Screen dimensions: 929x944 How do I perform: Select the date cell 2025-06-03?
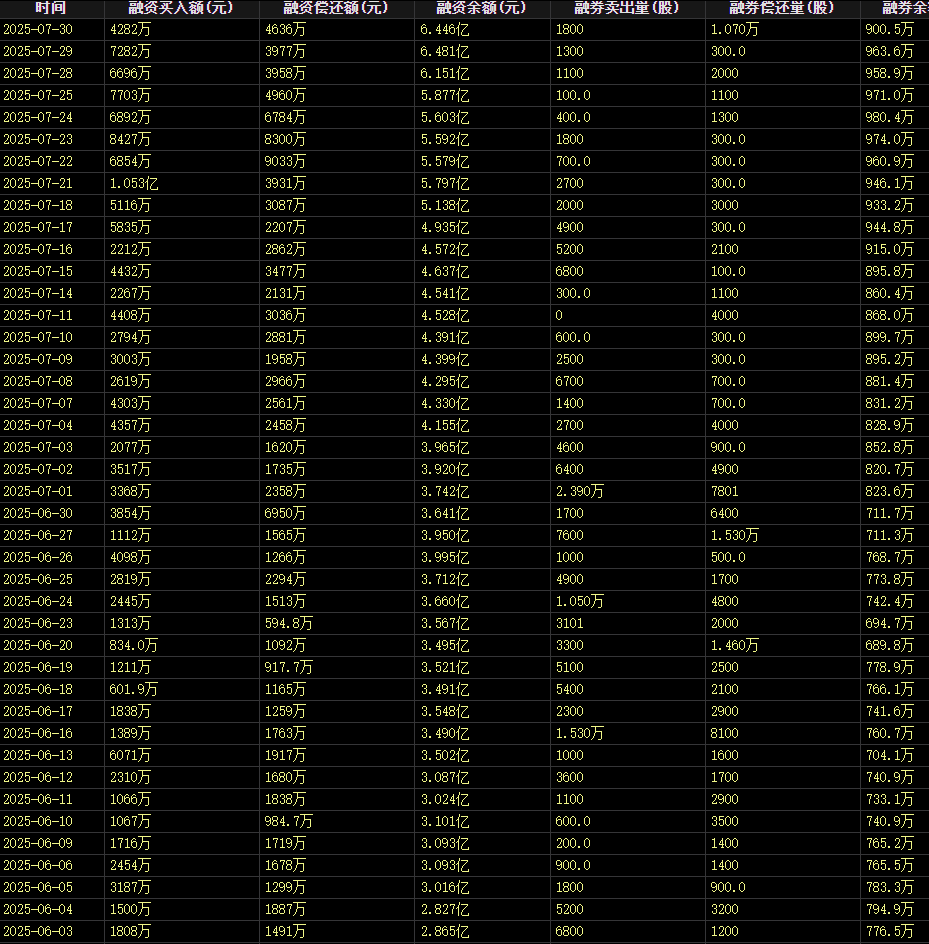click(x=38, y=932)
